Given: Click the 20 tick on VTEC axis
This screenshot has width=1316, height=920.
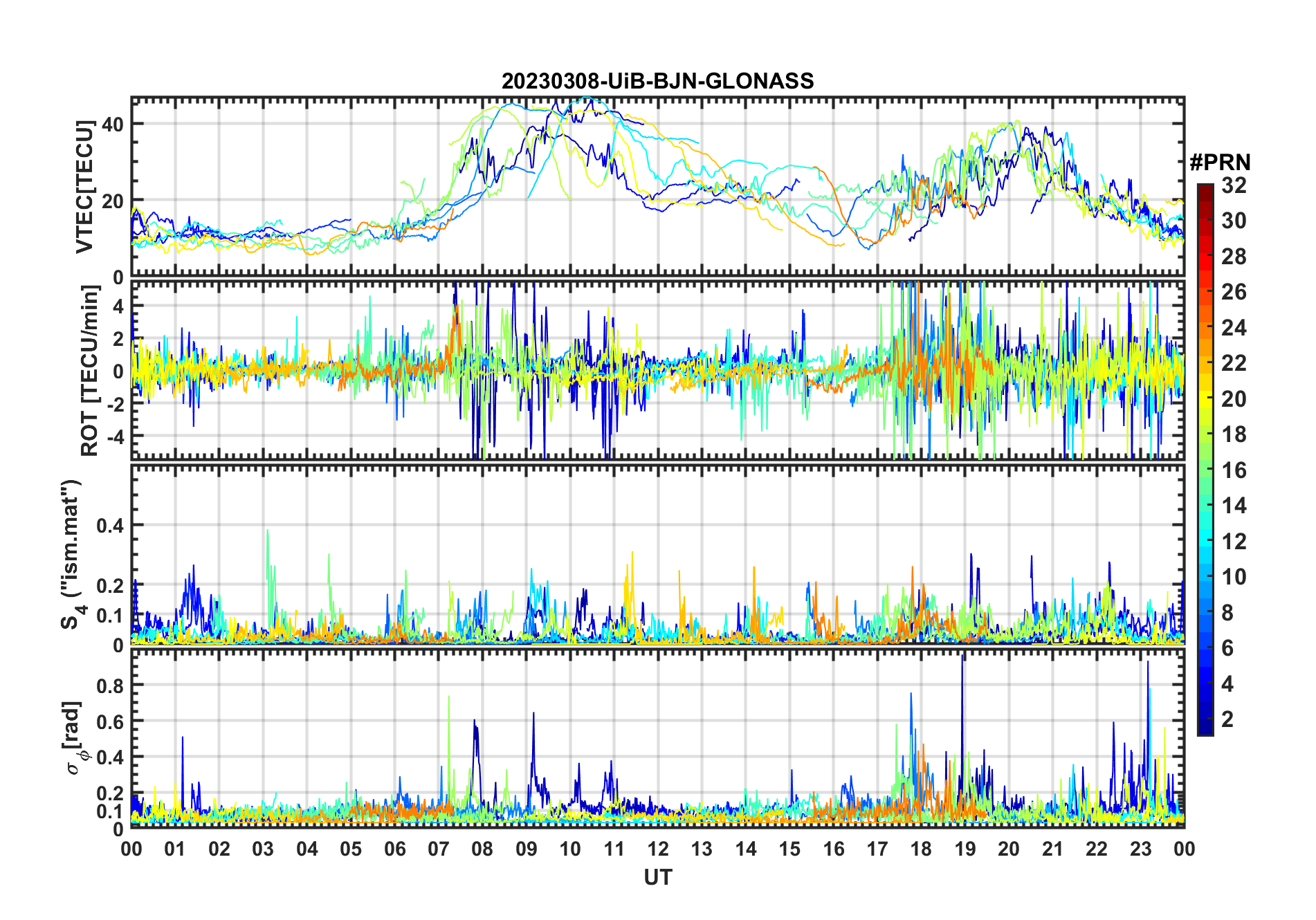Looking at the screenshot, I should [113, 201].
